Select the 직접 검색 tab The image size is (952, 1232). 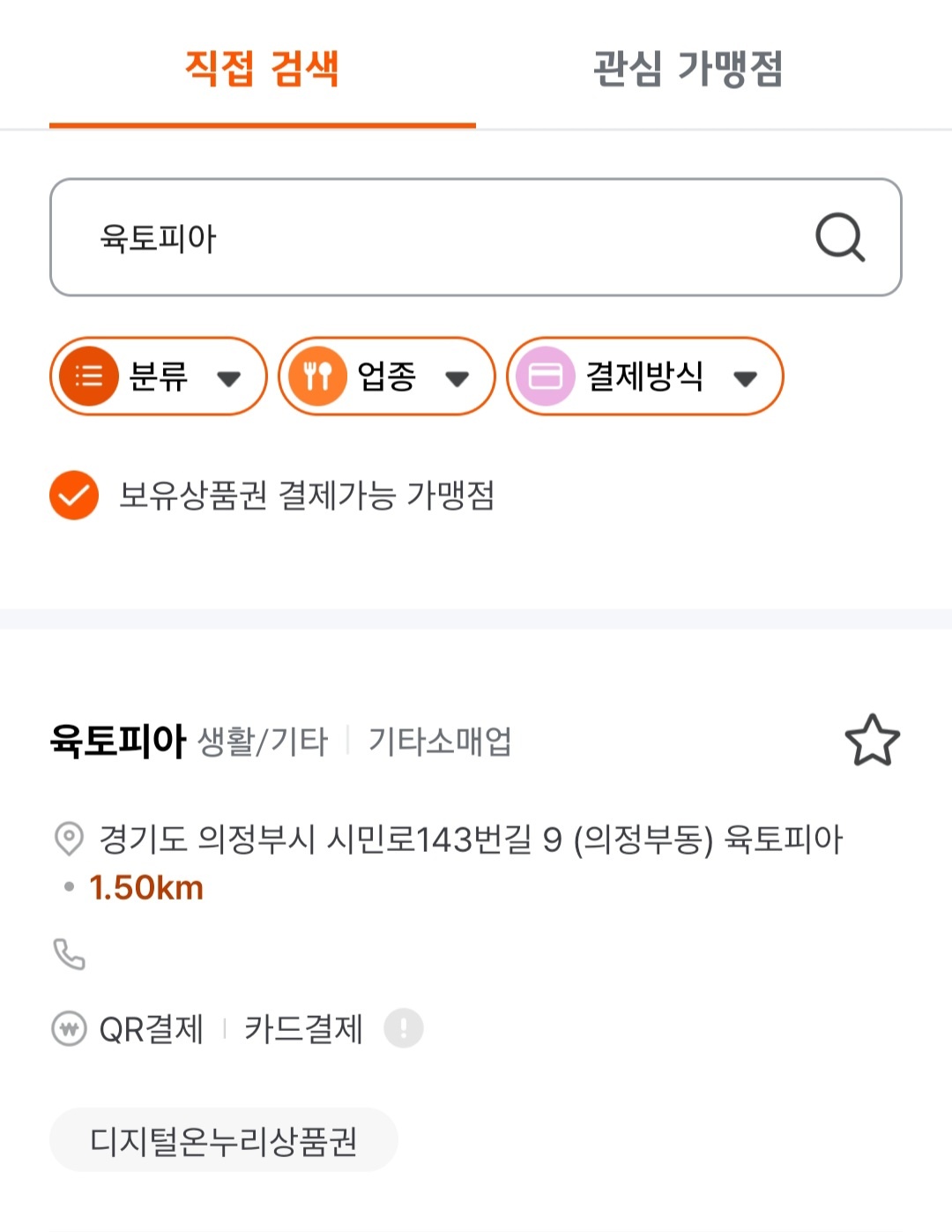tap(262, 68)
